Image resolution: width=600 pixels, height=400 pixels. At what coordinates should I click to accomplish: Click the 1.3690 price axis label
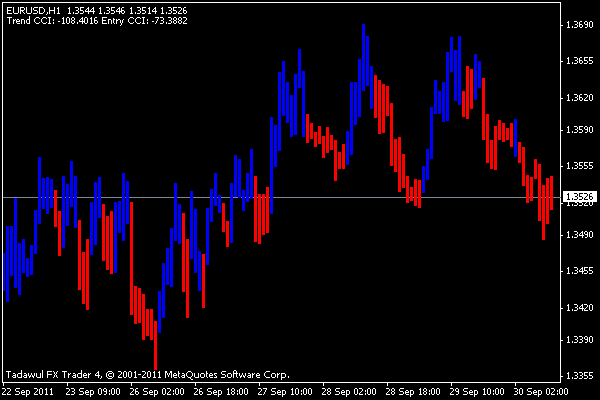pos(579,24)
